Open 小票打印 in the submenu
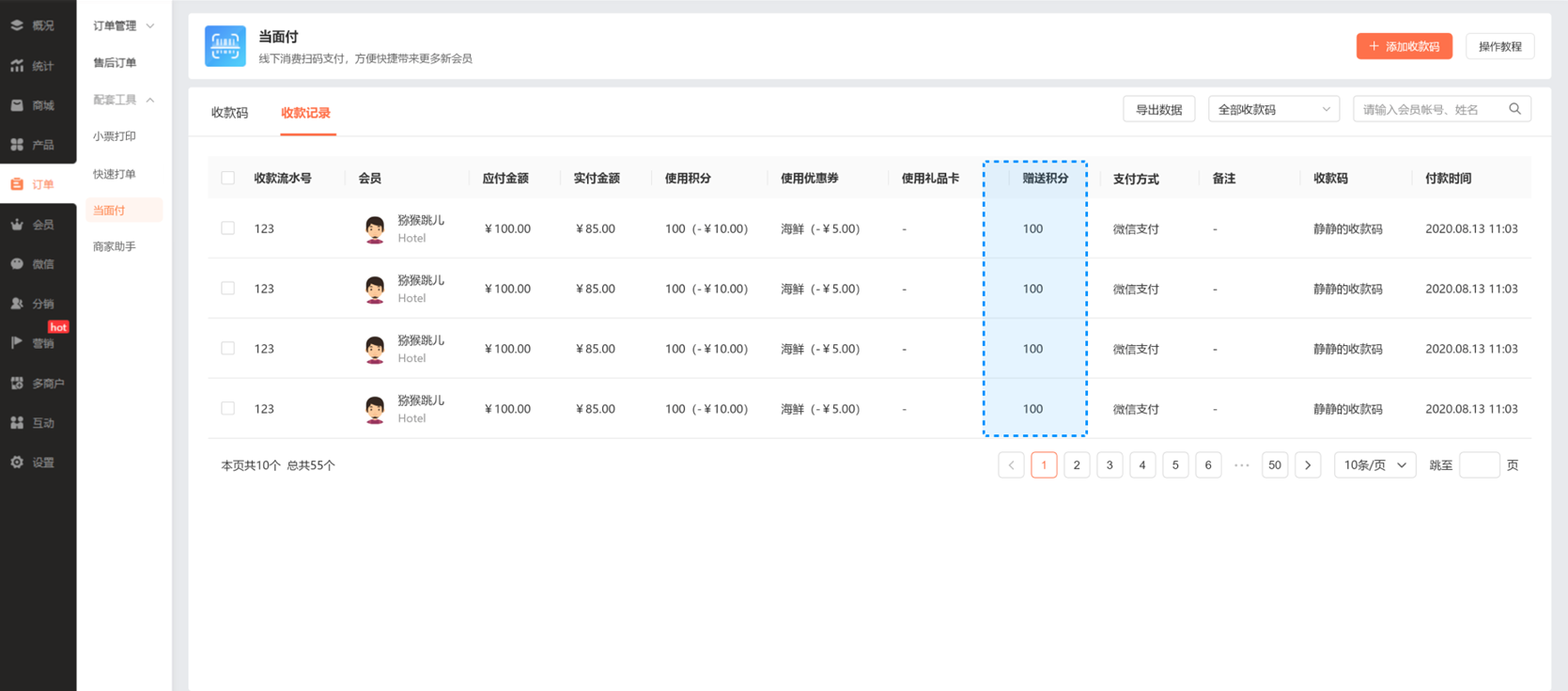This screenshot has height=691, width=1568. tap(115, 136)
